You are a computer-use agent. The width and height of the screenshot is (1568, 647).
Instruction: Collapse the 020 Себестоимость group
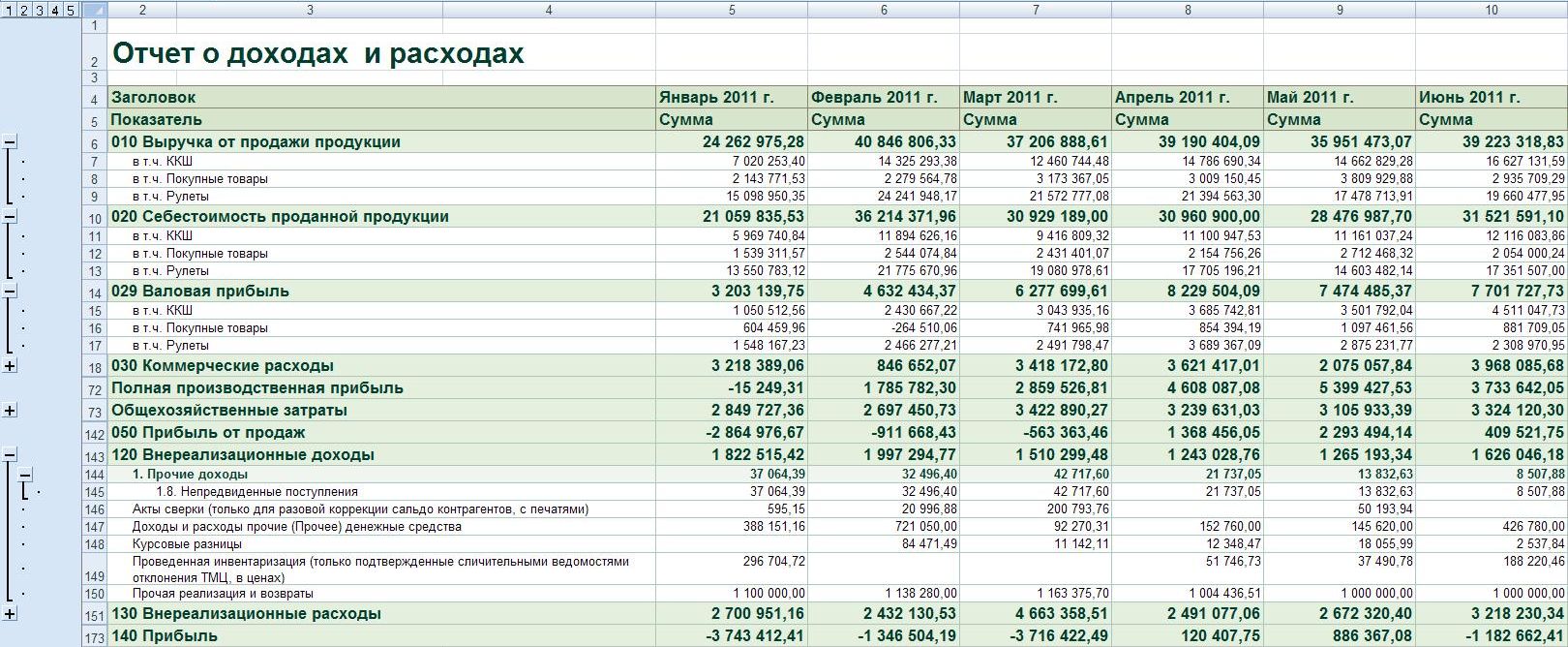click(10, 217)
